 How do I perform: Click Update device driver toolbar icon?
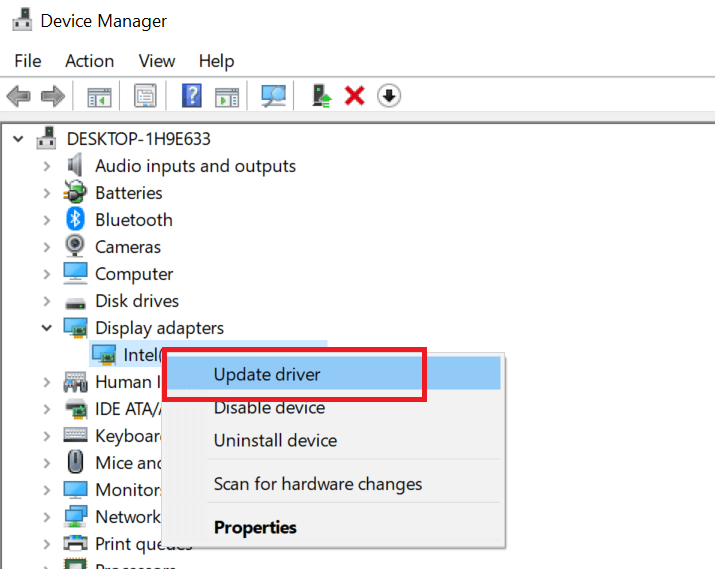322,96
